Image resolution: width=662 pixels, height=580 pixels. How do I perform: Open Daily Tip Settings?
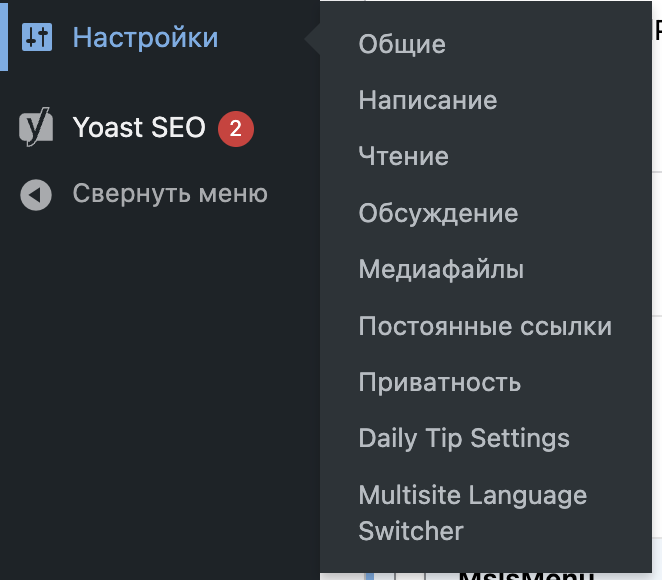click(464, 438)
